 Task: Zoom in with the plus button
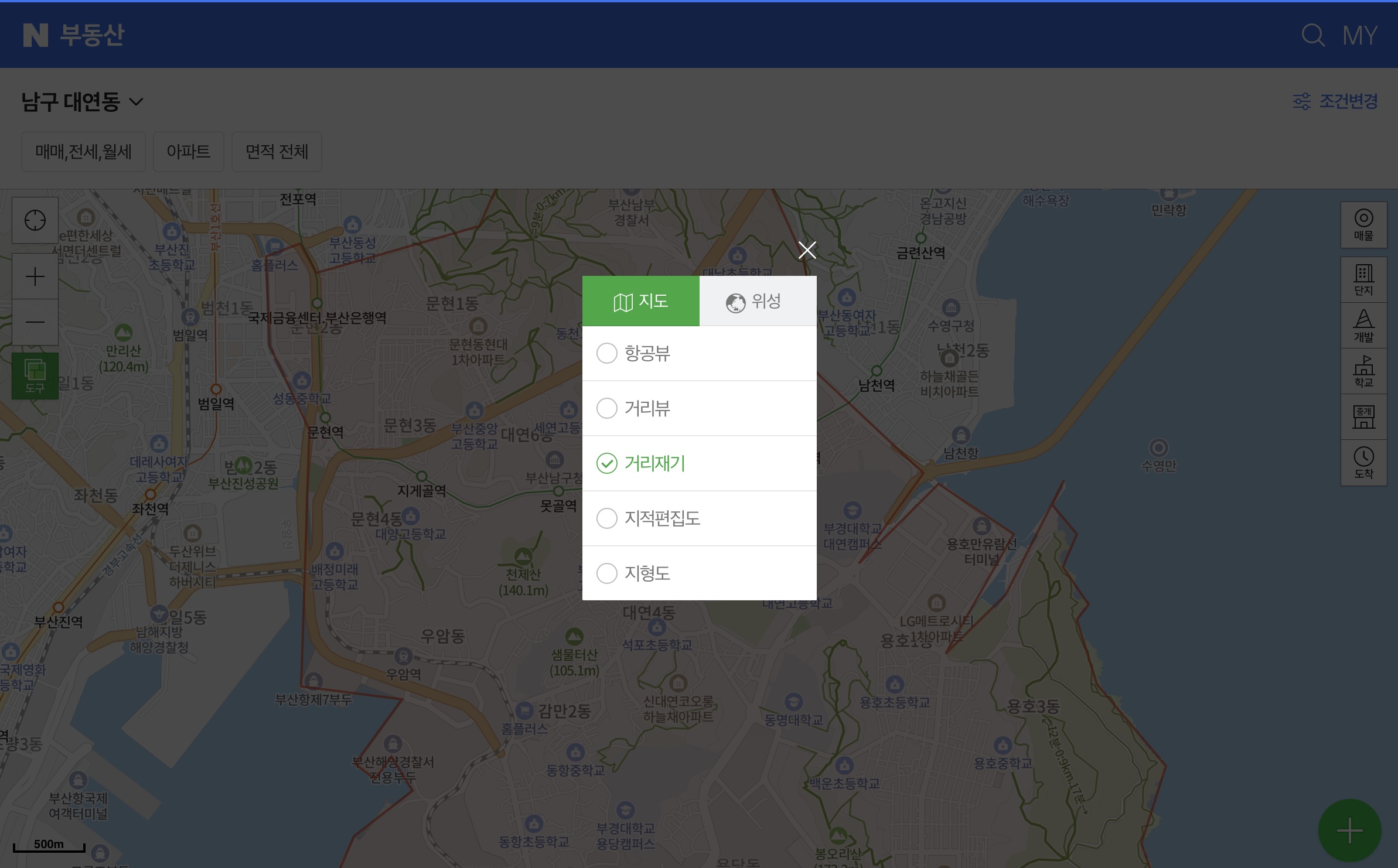(x=35, y=276)
